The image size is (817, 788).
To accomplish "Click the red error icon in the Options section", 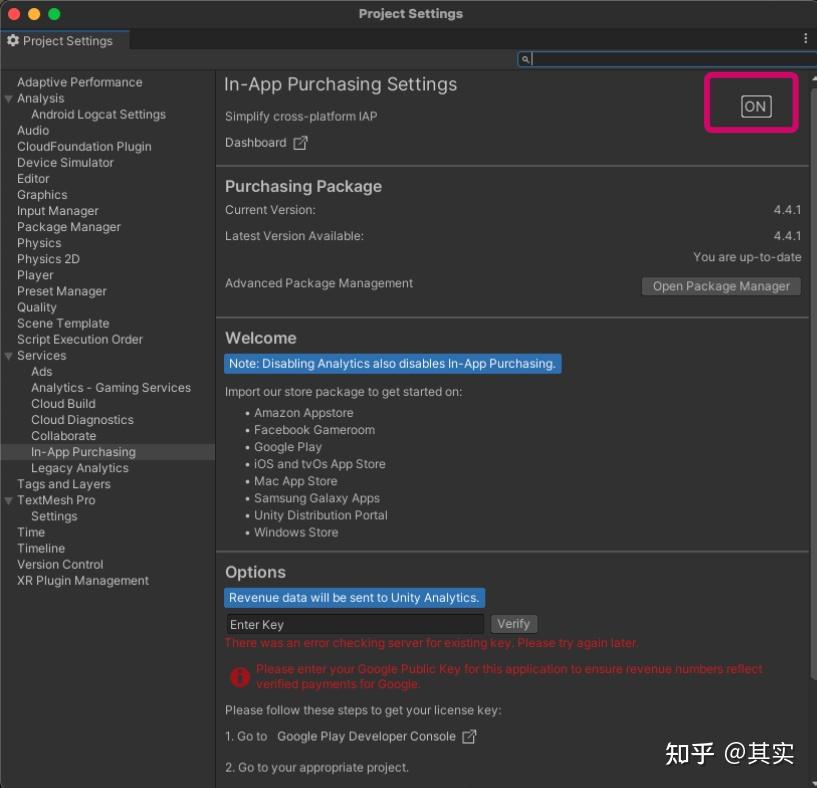I will coord(239,677).
